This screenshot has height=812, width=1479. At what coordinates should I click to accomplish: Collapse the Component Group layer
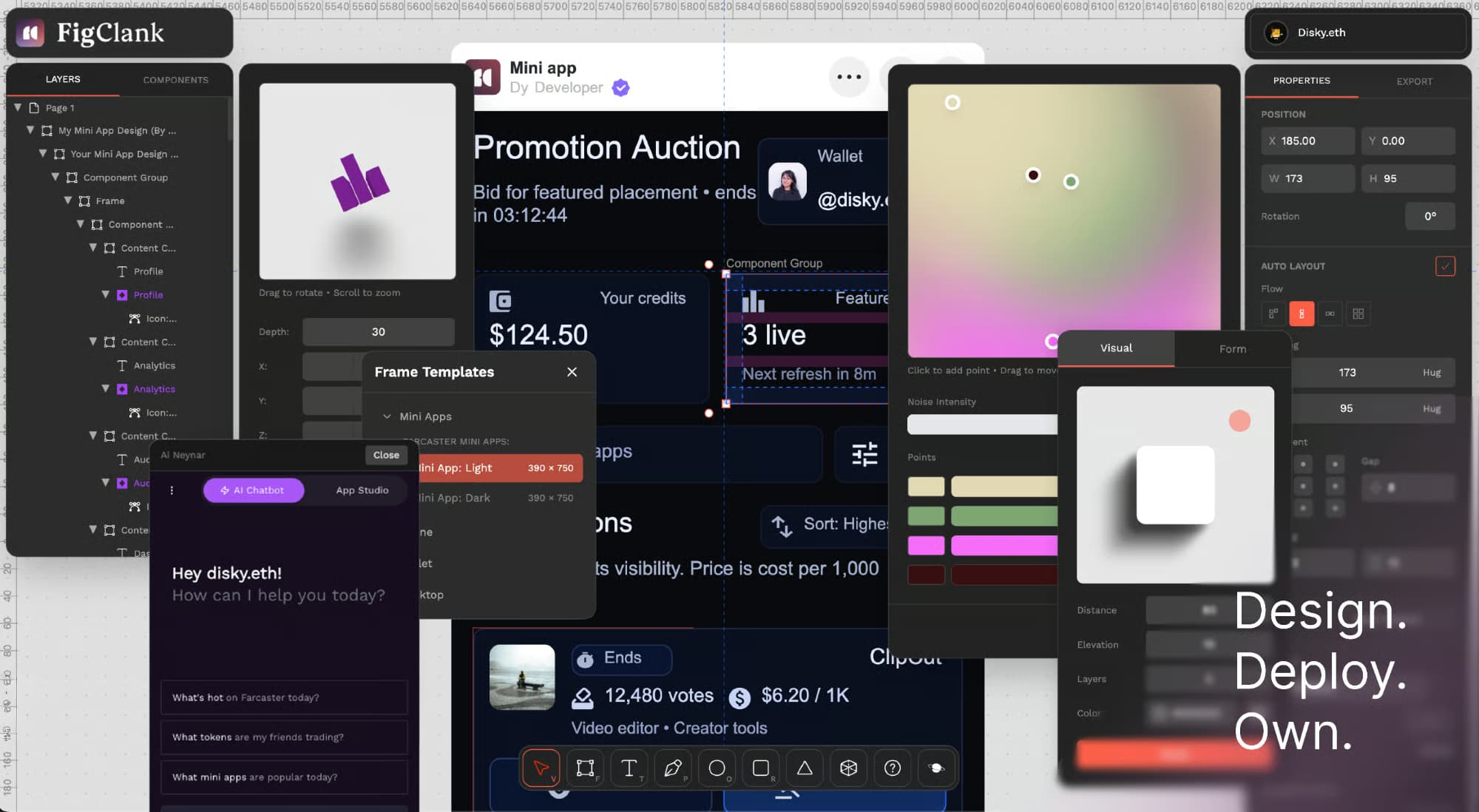[x=55, y=177]
